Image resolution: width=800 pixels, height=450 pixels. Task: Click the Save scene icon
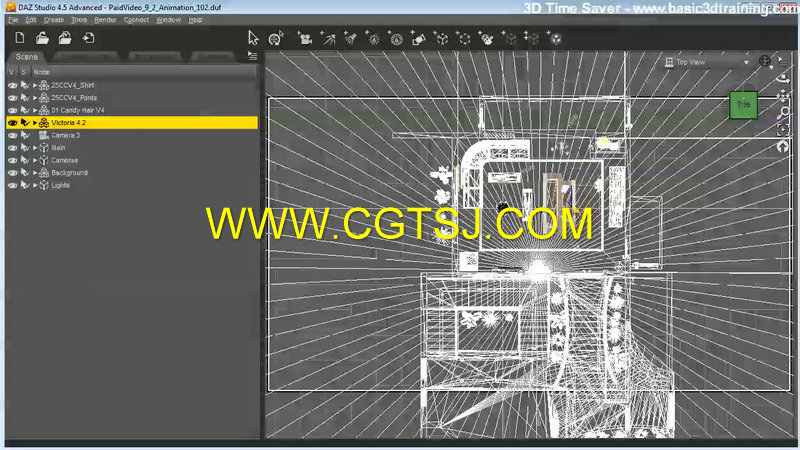tap(65, 38)
